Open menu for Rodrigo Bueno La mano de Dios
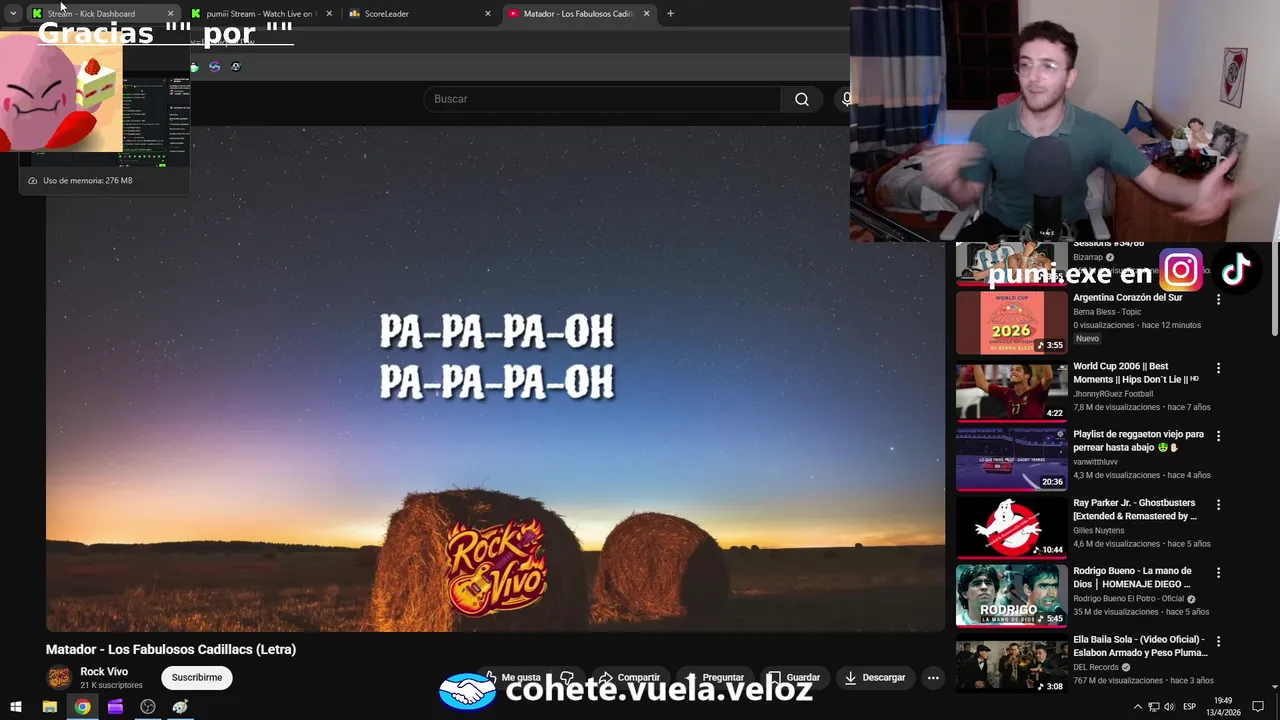Image resolution: width=1280 pixels, height=720 pixels. (1218, 573)
